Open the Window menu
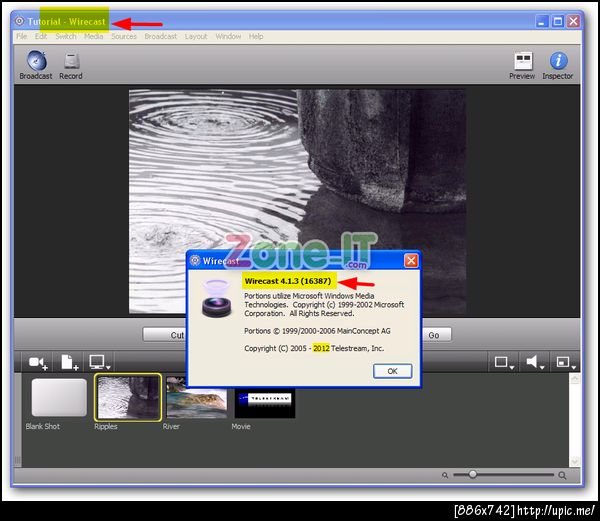 pos(228,36)
